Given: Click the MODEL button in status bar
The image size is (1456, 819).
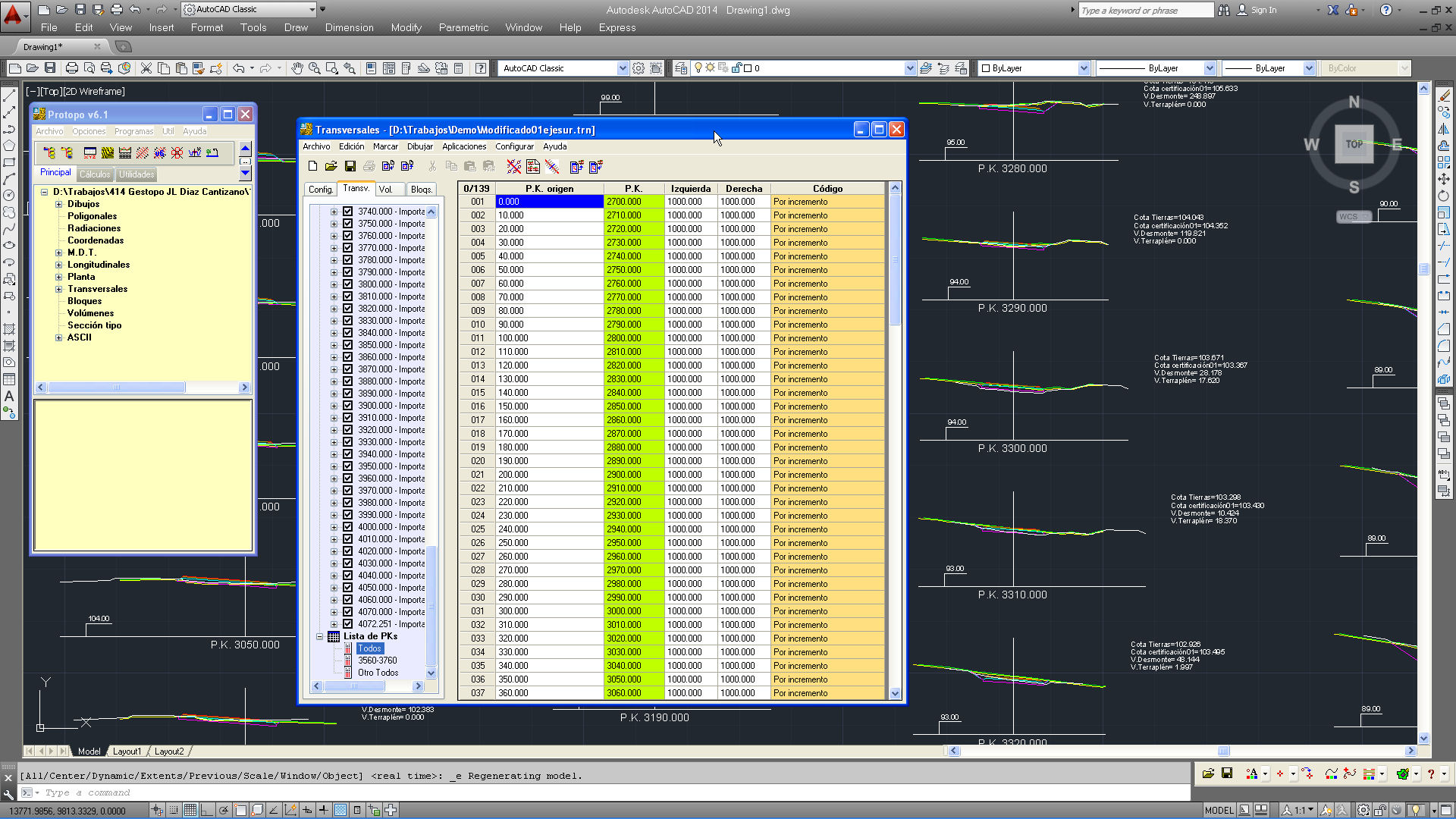Looking at the screenshot, I should tap(1219, 810).
